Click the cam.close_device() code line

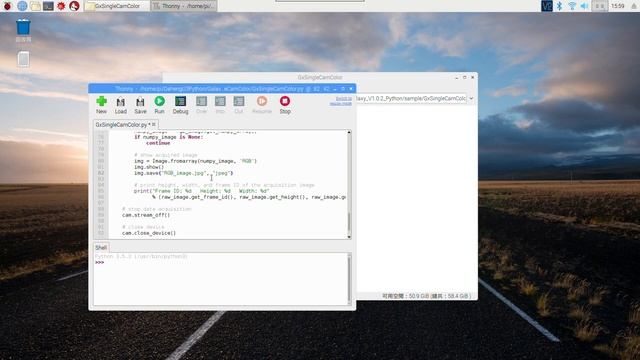point(149,233)
